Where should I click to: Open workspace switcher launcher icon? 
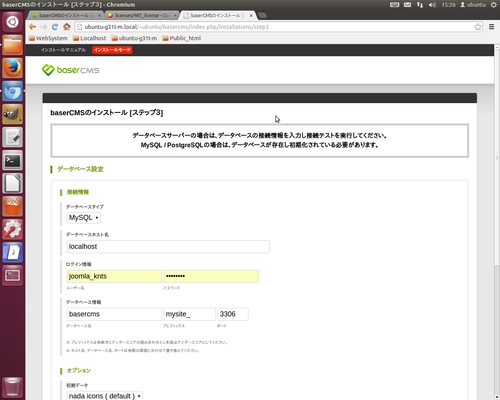point(13,275)
